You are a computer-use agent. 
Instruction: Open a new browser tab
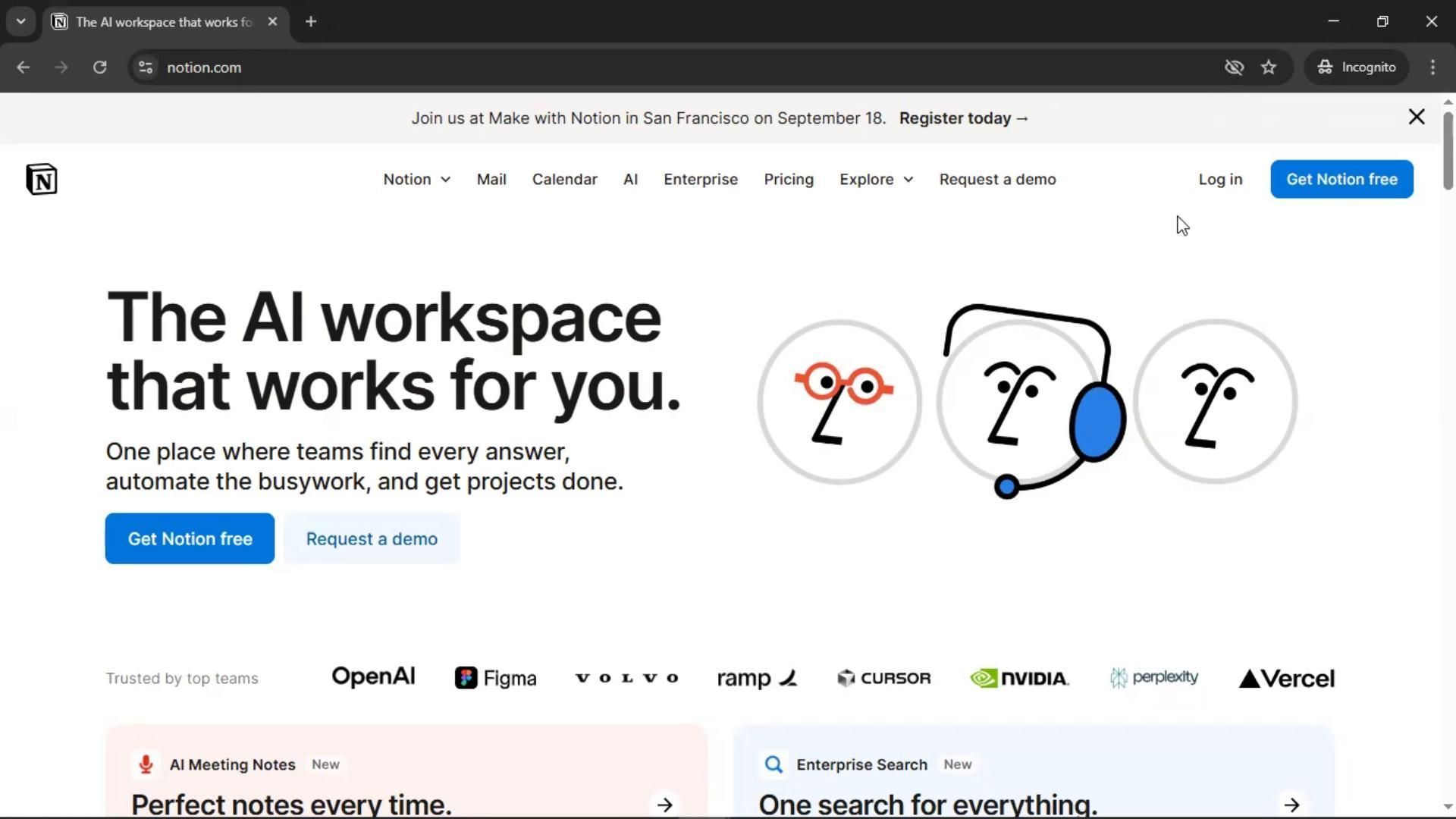[x=311, y=22]
